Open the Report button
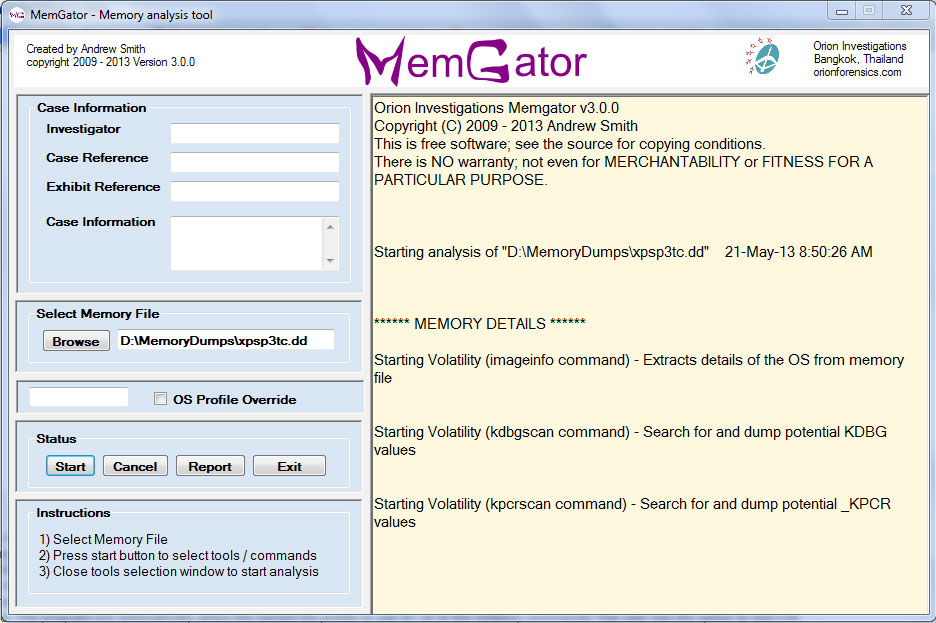The image size is (936, 623). 210,466
